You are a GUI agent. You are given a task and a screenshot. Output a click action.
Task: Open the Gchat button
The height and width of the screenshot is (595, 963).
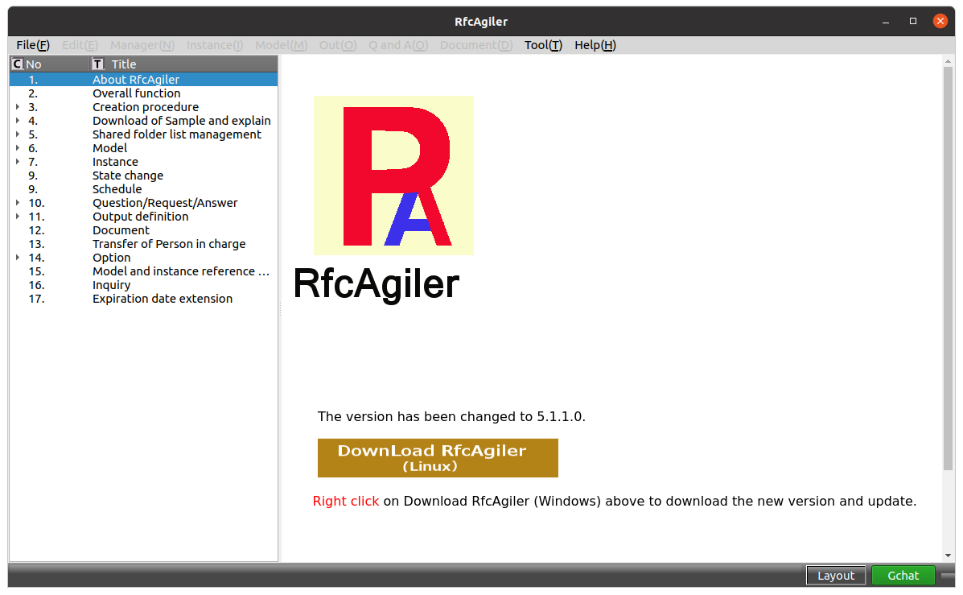click(902, 575)
